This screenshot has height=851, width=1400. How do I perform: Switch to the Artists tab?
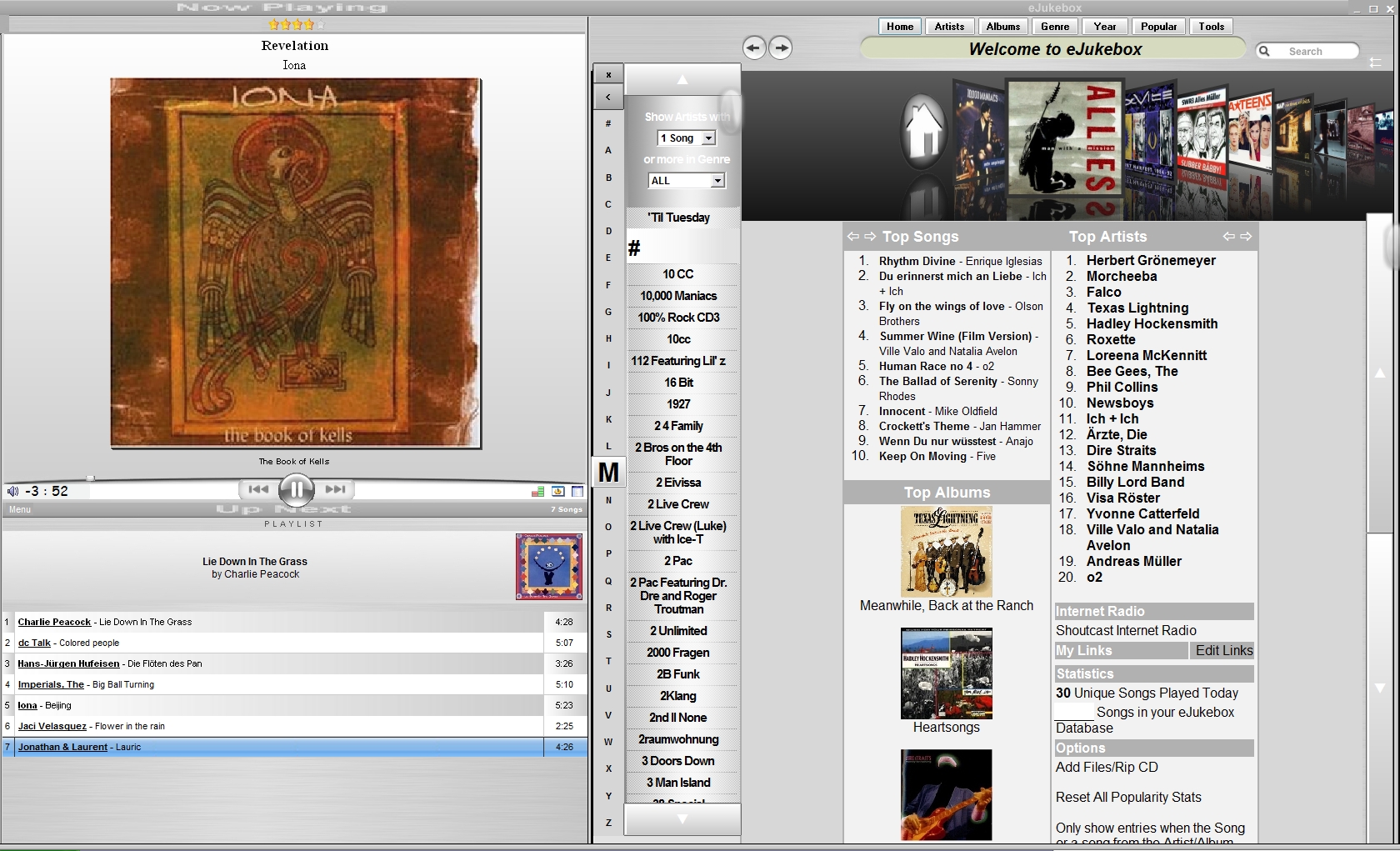(949, 27)
